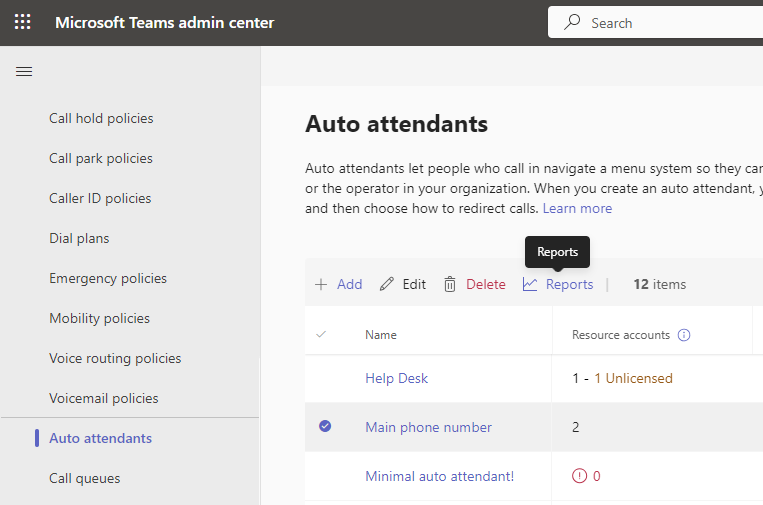This screenshot has width=763, height=505.
Task: Sort by the Name column header
Action: (381, 335)
